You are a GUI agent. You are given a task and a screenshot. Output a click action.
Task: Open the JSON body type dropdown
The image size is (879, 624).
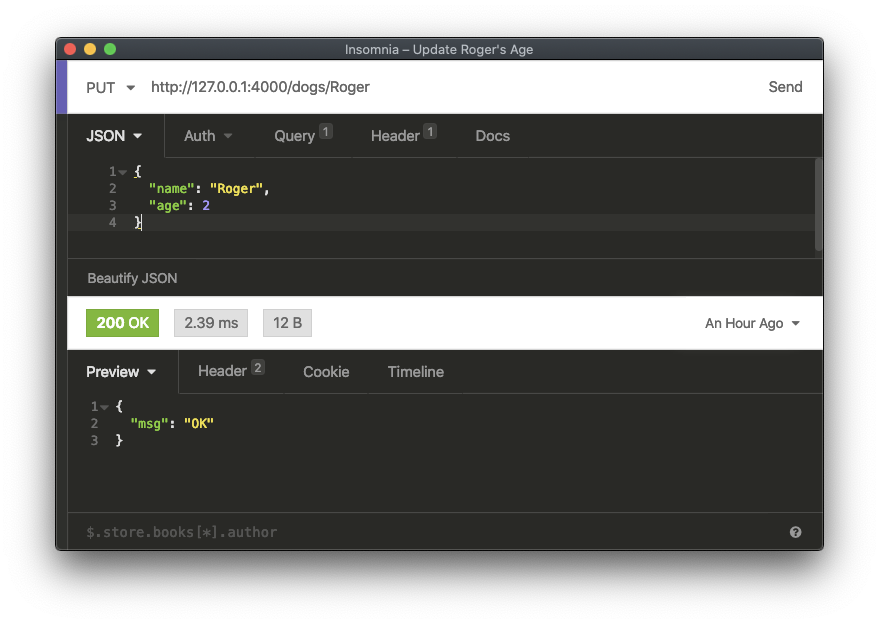tap(114, 136)
